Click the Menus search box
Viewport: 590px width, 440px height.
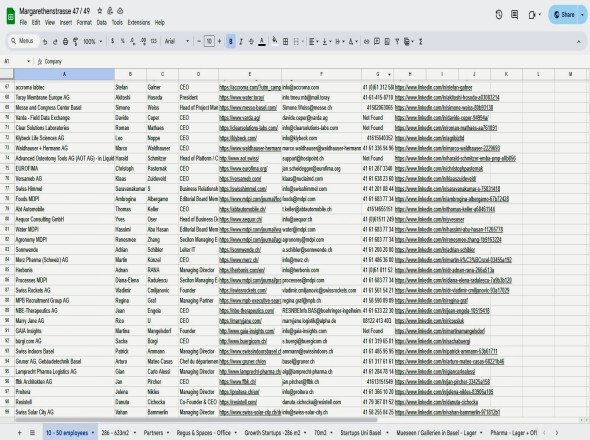tap(23, 41)
